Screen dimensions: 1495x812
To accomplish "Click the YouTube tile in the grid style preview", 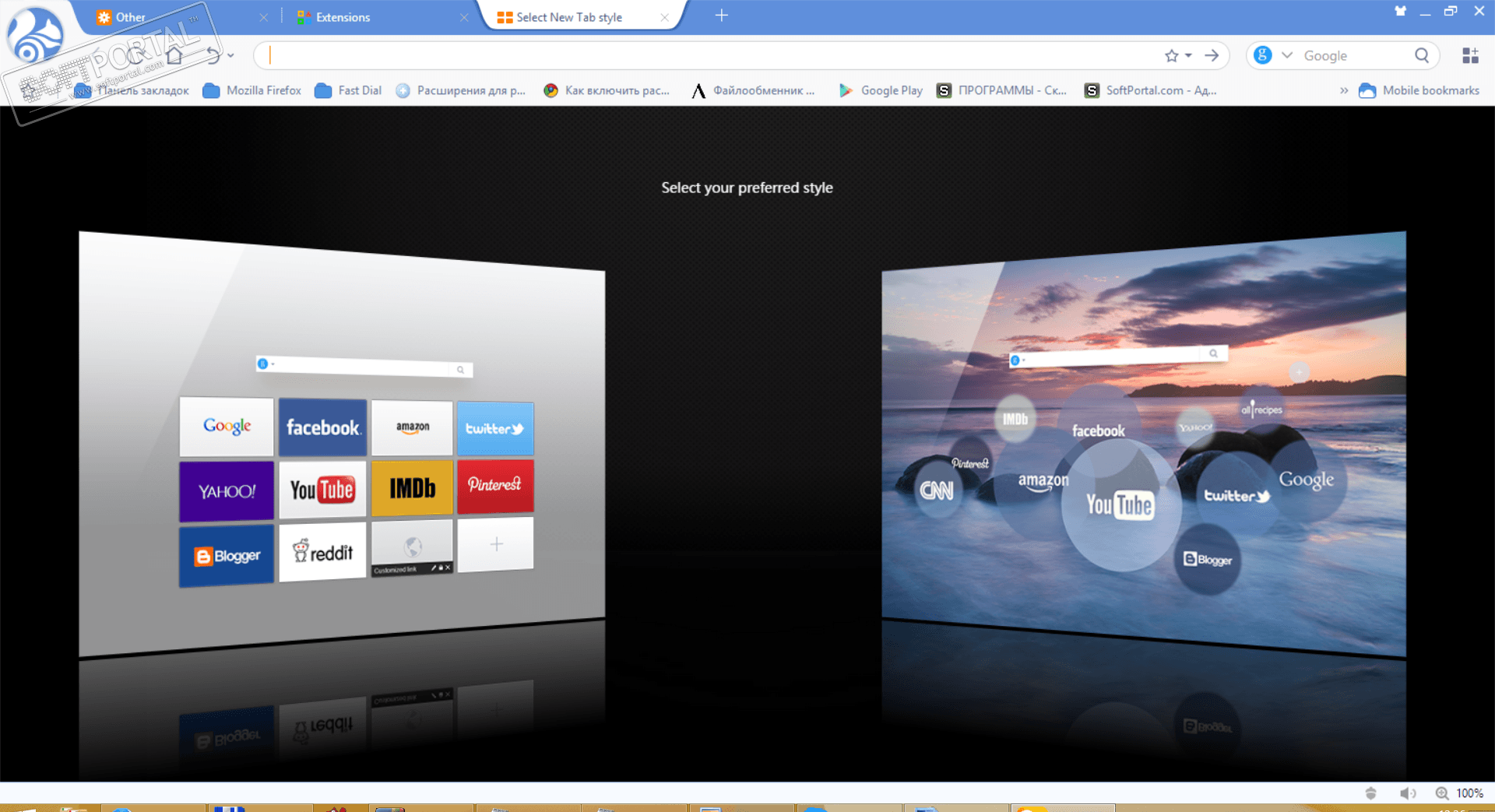I will coord(322,490).
